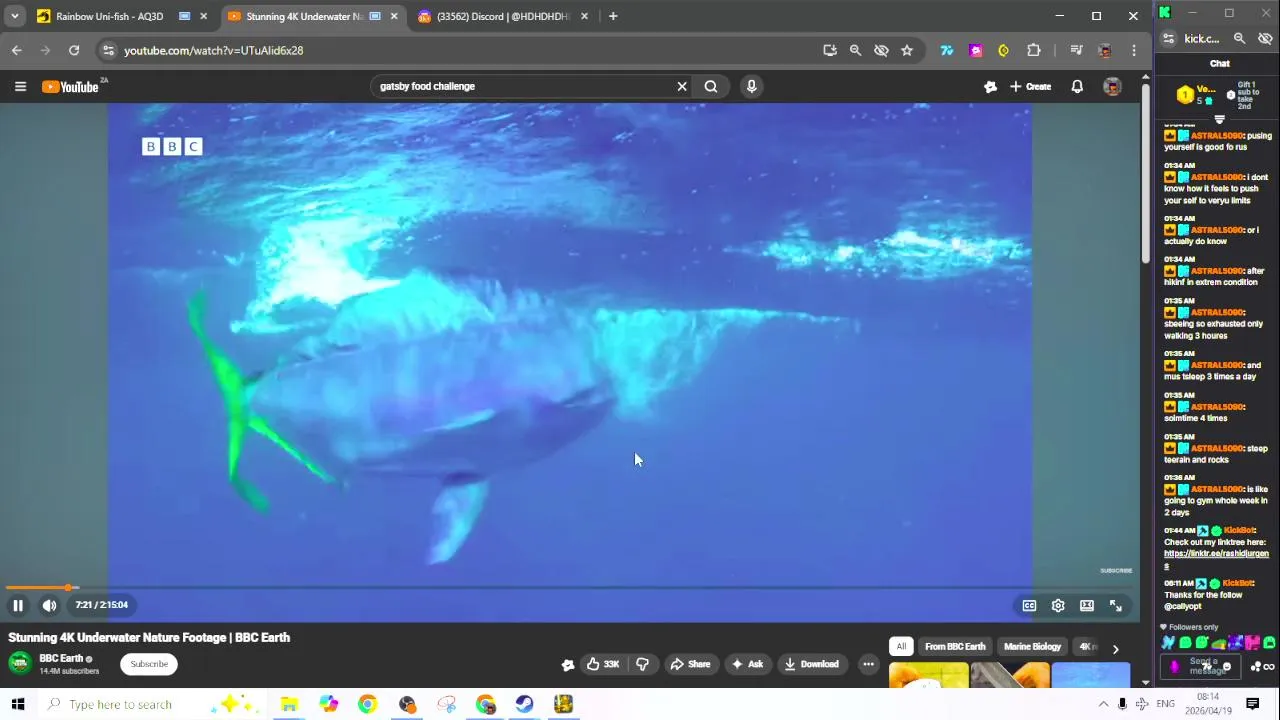Image resolution: width=1280 pixels, height=720 pixels.
Task: Subscribe to the BBC Earth channel
Action: point(149,664)
